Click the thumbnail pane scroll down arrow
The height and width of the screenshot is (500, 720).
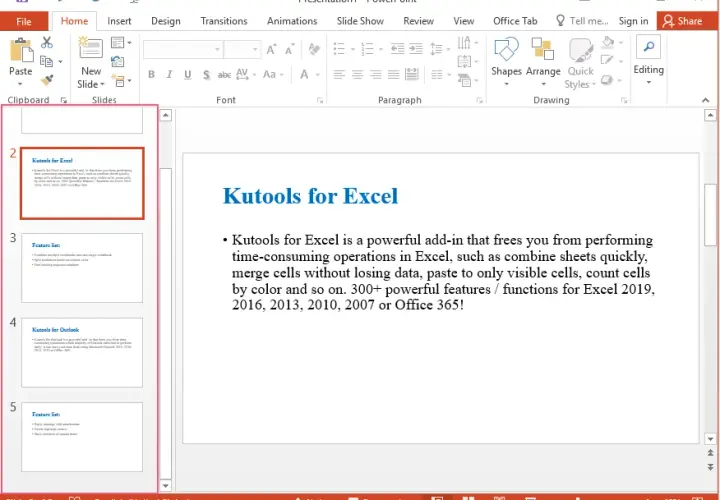(x=165, y=485)
